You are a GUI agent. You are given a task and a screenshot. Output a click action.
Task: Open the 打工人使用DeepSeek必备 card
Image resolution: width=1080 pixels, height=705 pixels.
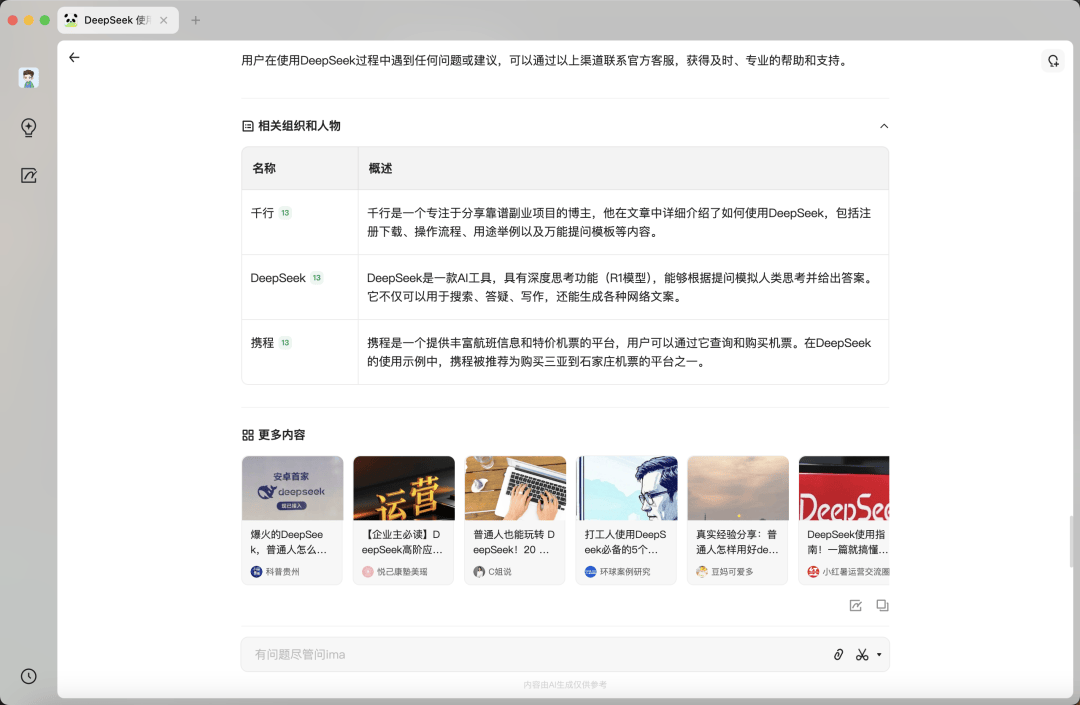click(x=627, y=520)
